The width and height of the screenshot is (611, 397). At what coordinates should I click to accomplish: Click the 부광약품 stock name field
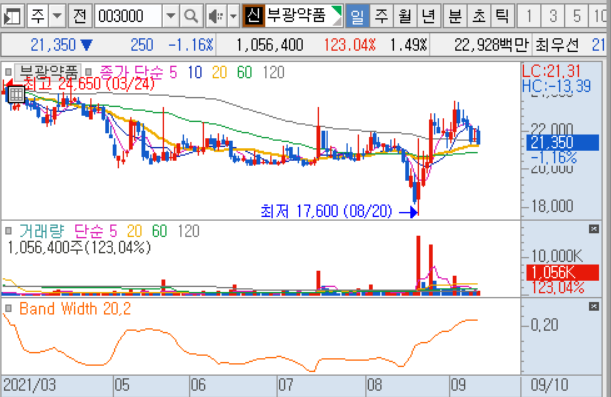pyautogui.click(x=299, y=16)
